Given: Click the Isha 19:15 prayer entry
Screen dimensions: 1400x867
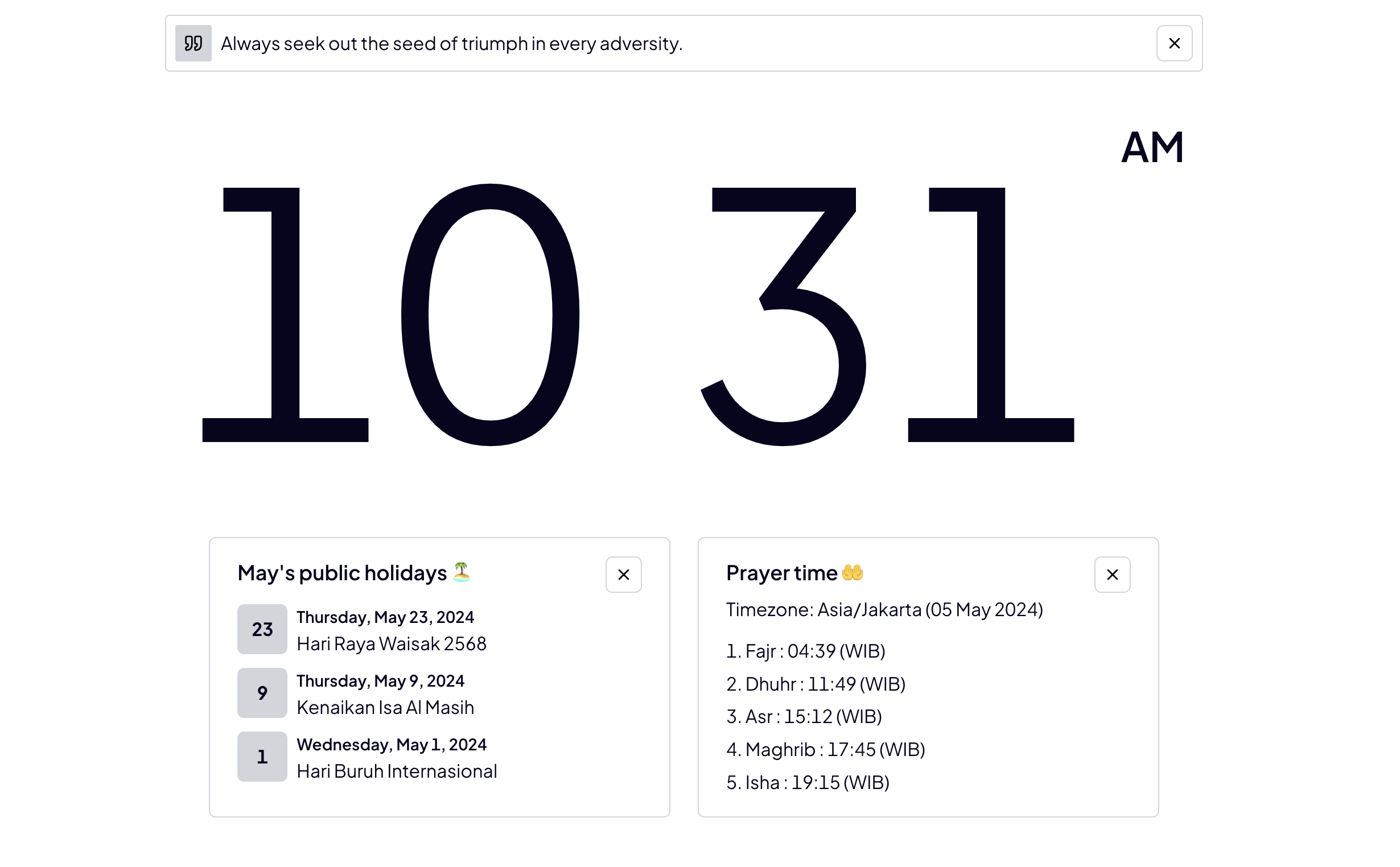Looking at the screenshot, I should point(807,782).
